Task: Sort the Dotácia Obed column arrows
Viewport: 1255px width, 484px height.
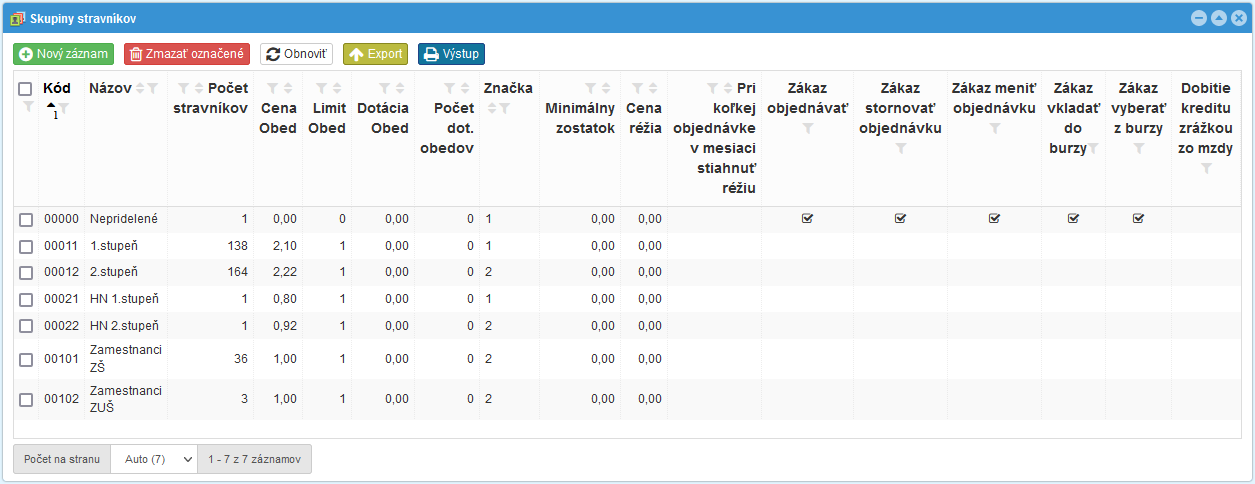Action: coord(400,88)
